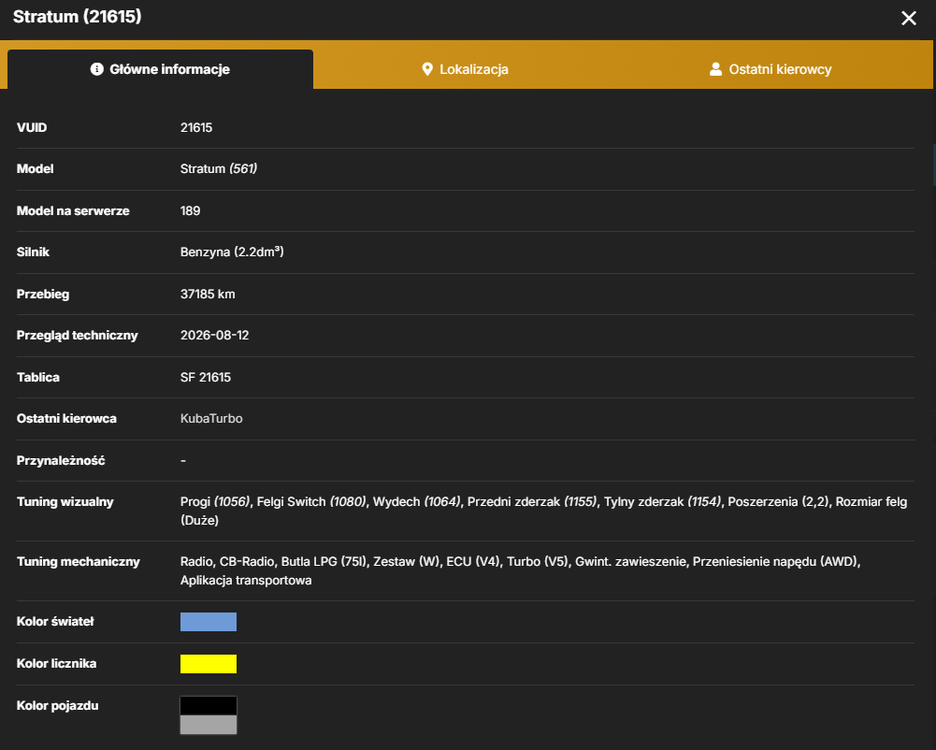The width and height of the screenshot is (936, 750).
Task: Click the model value Stratum (561)
Action: pos(218,169)
